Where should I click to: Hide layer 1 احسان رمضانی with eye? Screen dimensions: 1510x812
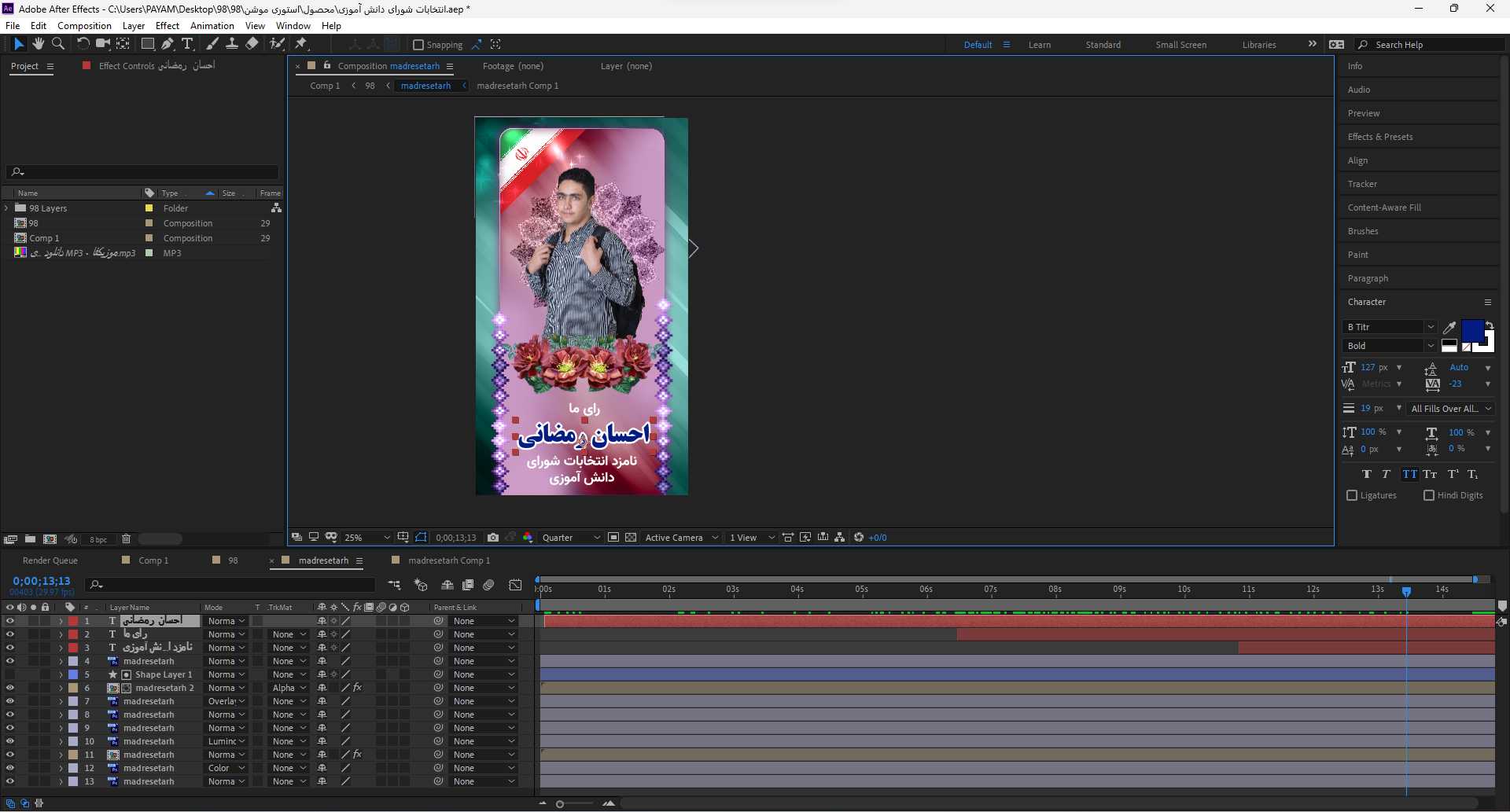click(9, 621)
